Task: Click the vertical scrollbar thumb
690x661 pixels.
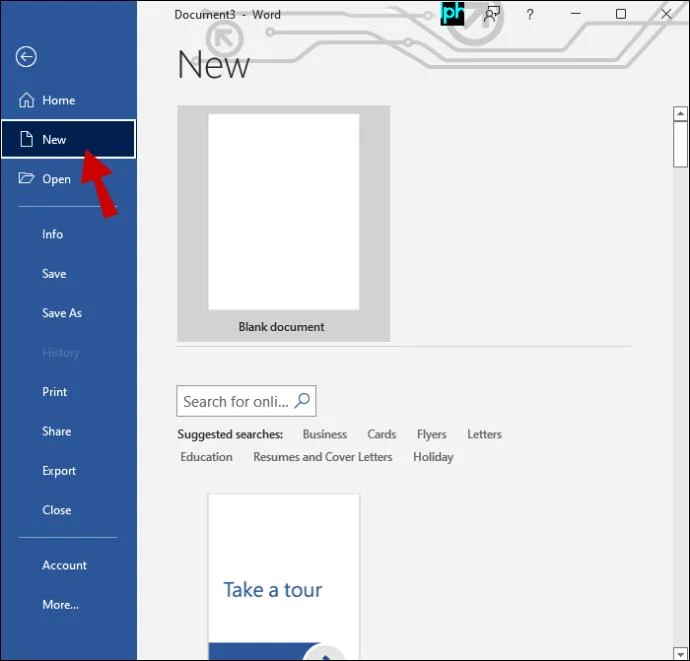Action: click(680, 144)
